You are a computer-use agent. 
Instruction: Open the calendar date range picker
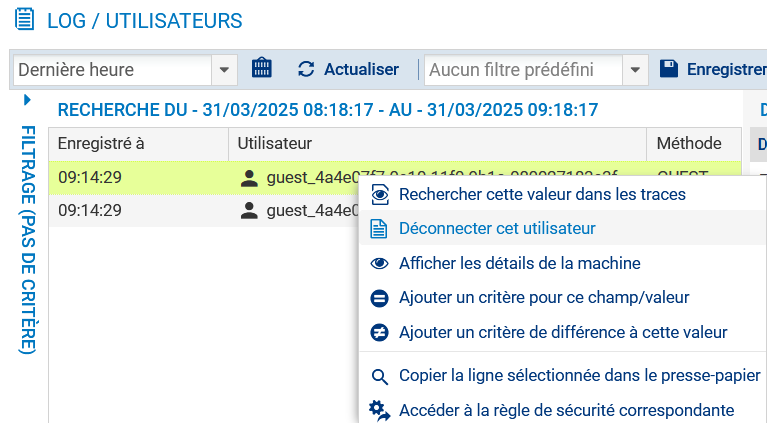point(262,69)
